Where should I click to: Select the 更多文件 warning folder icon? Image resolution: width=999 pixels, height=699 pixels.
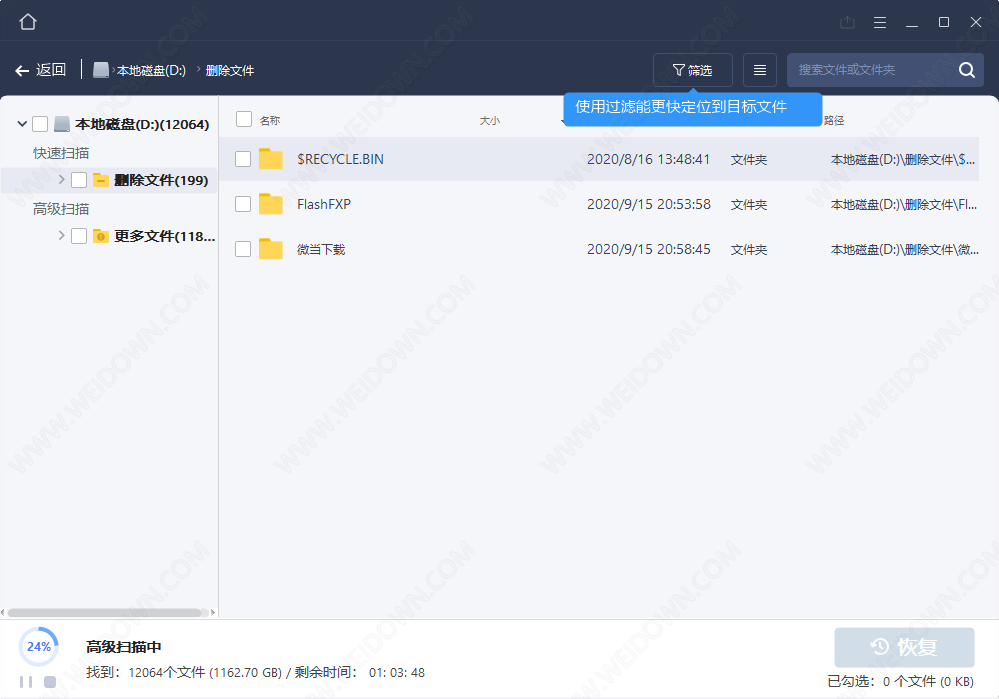pyautogui.click(x=101, y=236)
